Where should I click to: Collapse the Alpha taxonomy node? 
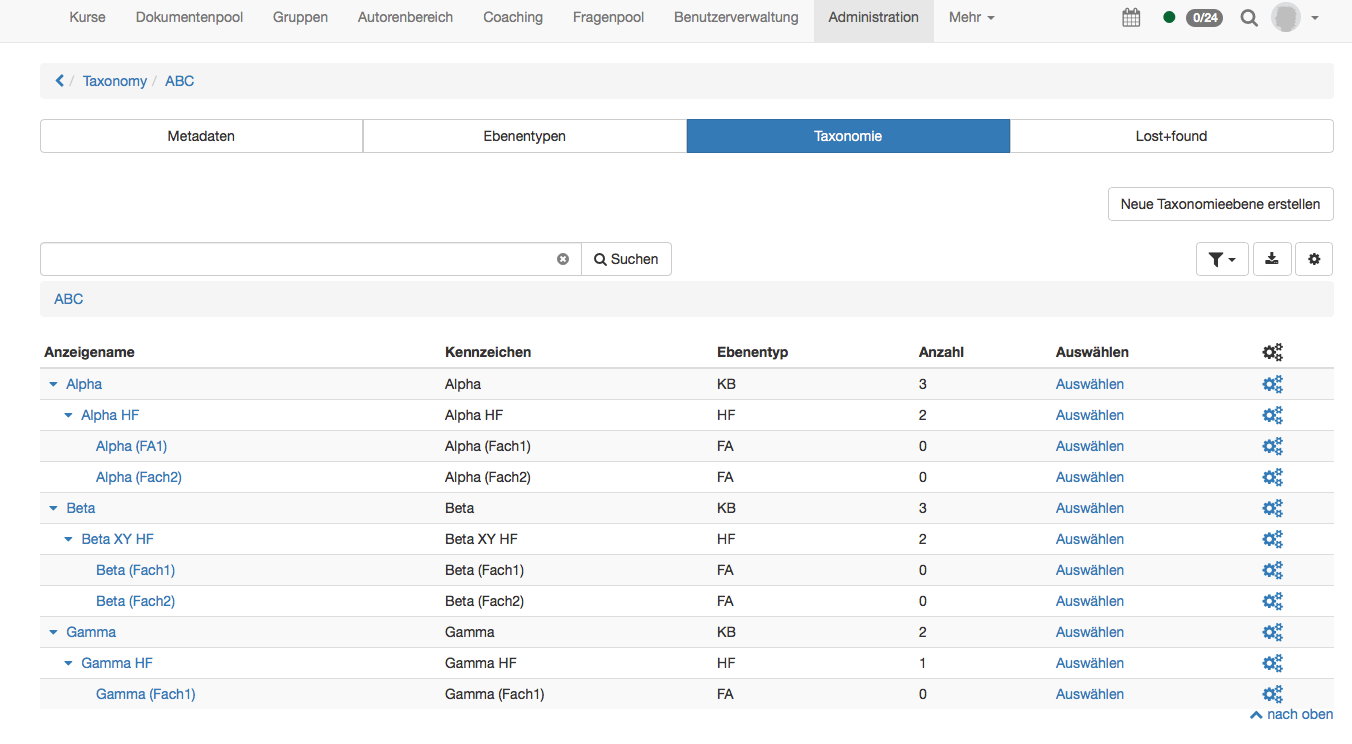click(53, 384)
